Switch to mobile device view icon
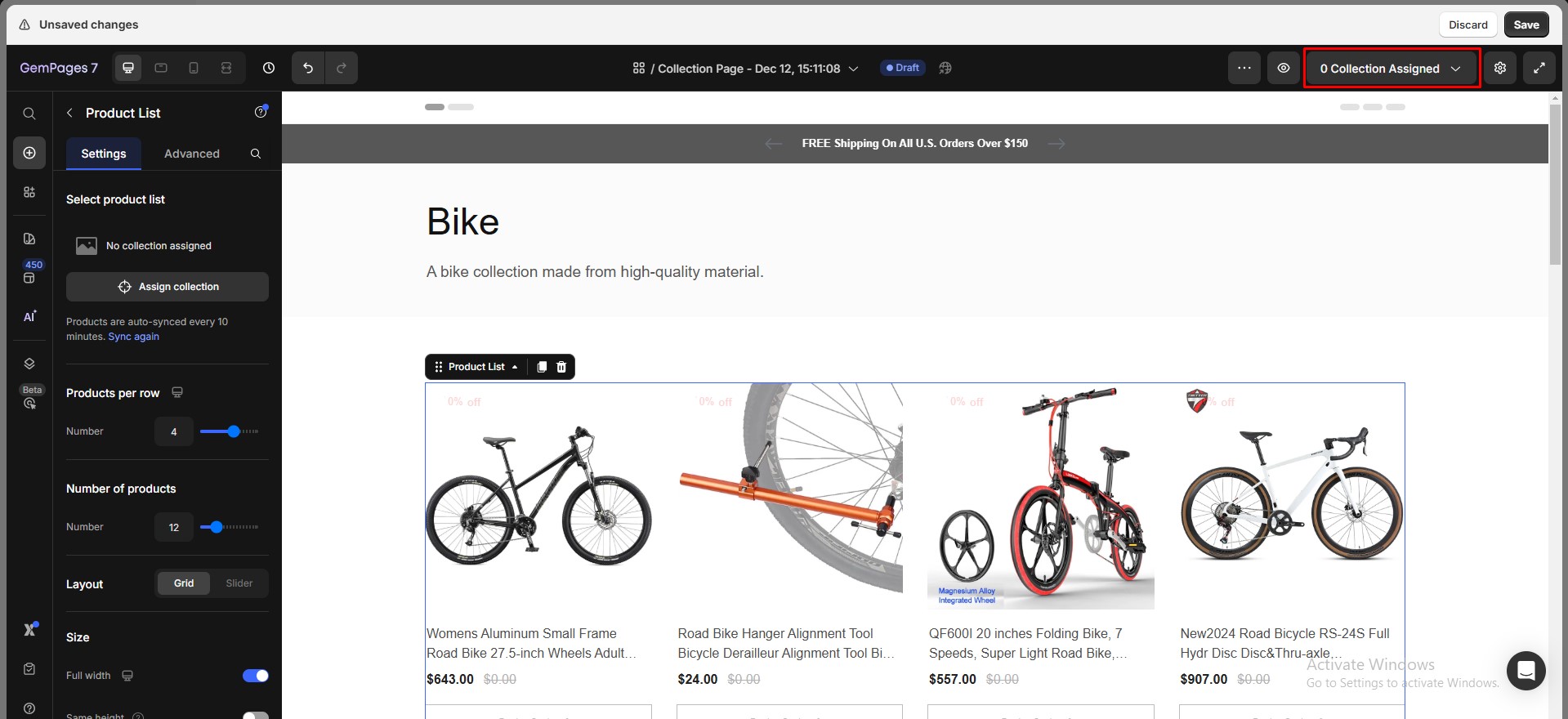The width and height of the screenshot is (1568, 719). click(194, 68)
